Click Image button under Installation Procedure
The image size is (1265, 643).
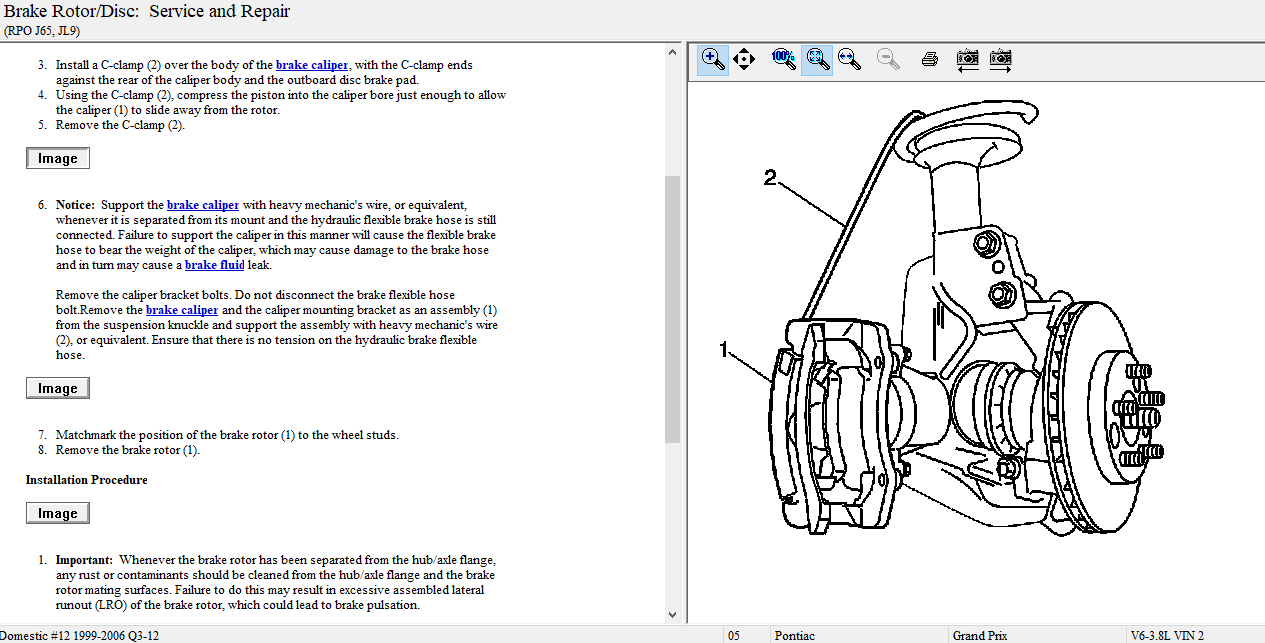tap(58, 513)
